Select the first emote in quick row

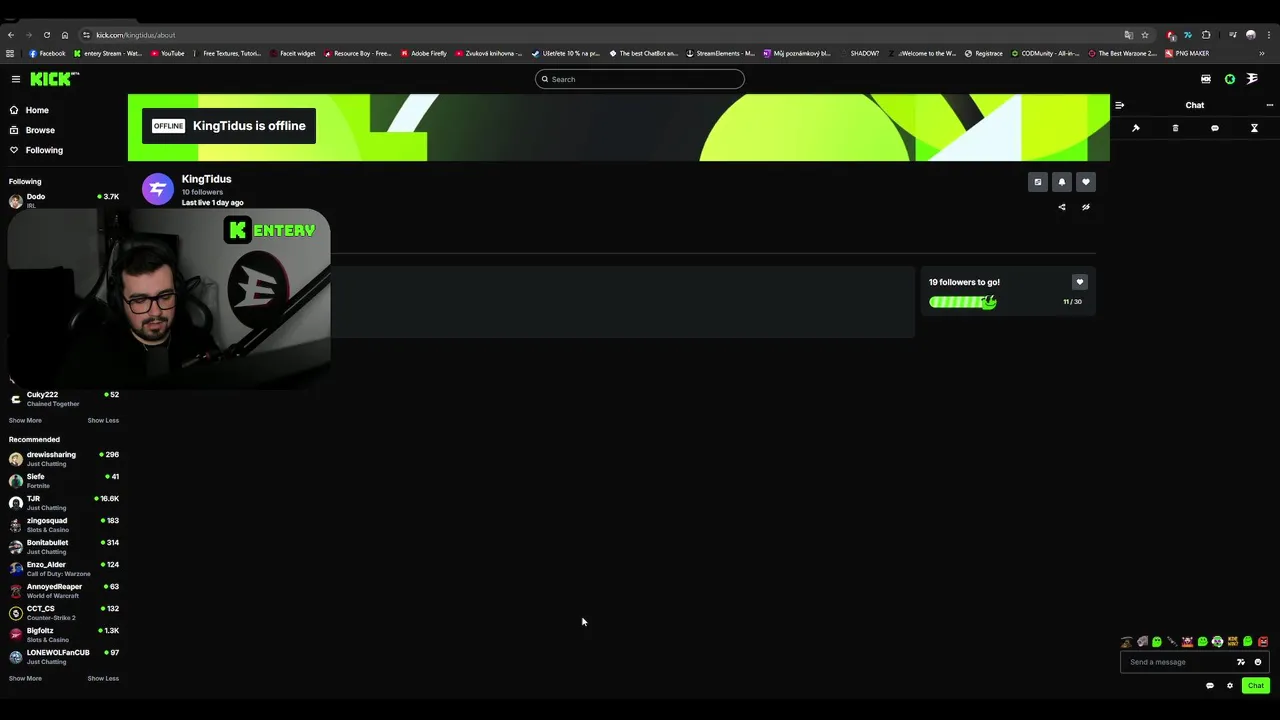[1127, 642]
